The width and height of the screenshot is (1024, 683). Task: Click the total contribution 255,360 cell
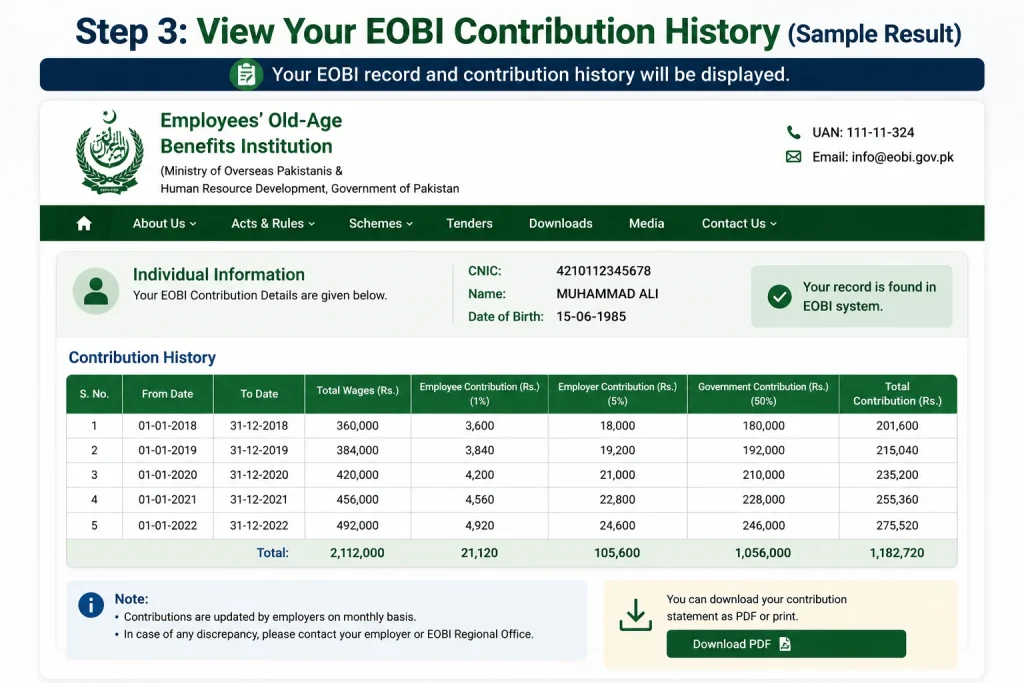point(897,500)
